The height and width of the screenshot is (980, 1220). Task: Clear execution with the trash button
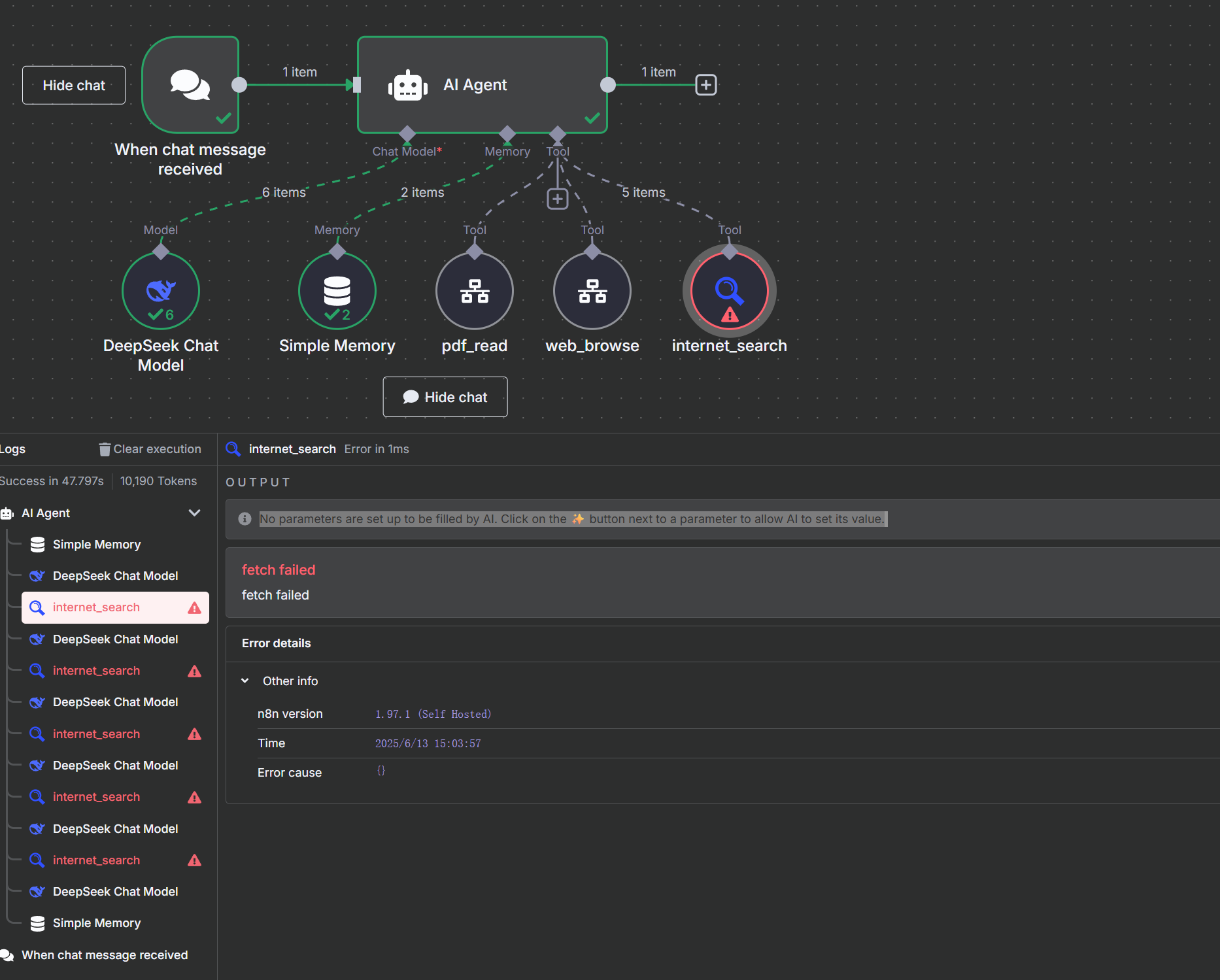pyautogui.click(x=150, y=449)
